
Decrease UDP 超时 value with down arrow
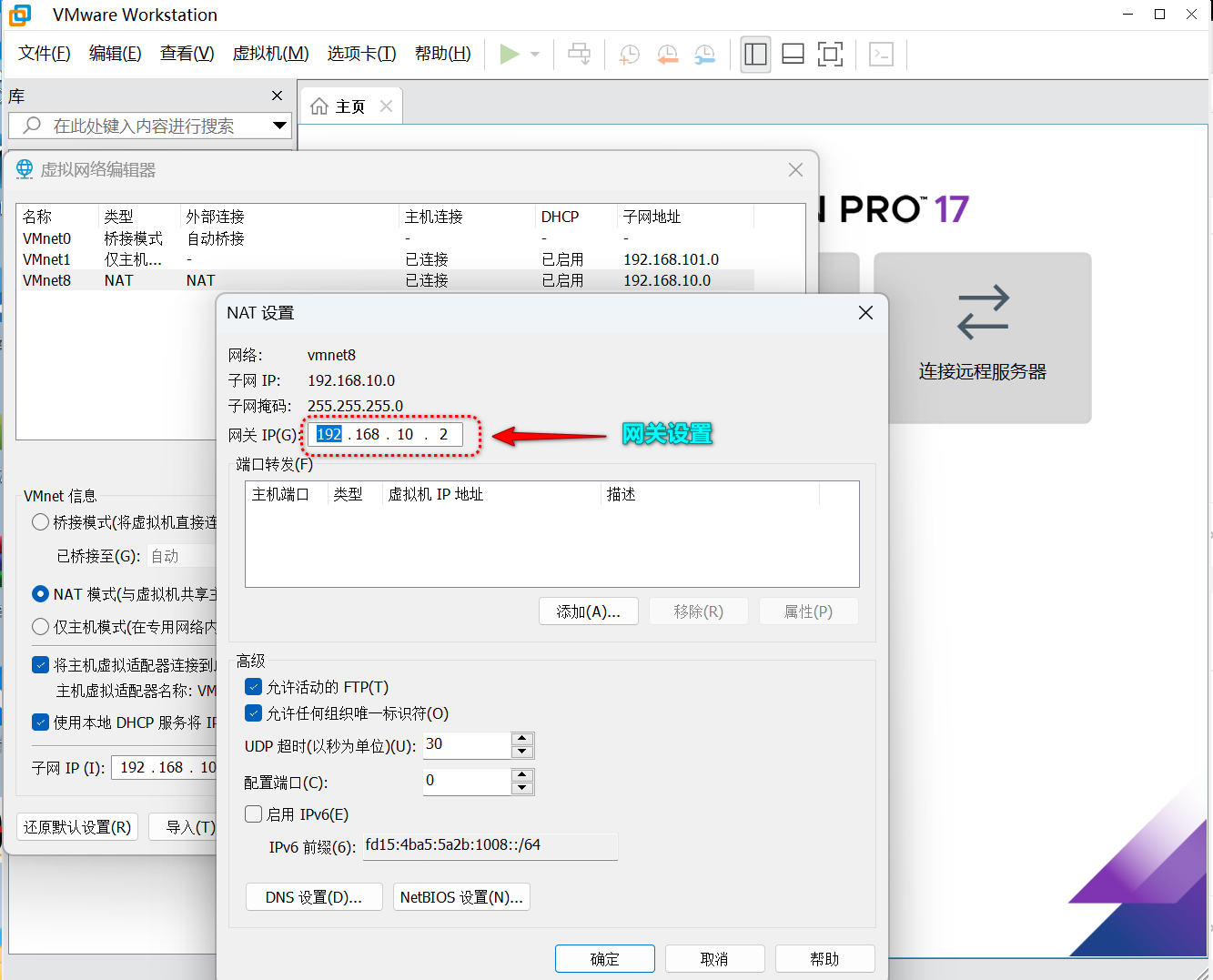point(522,753)
